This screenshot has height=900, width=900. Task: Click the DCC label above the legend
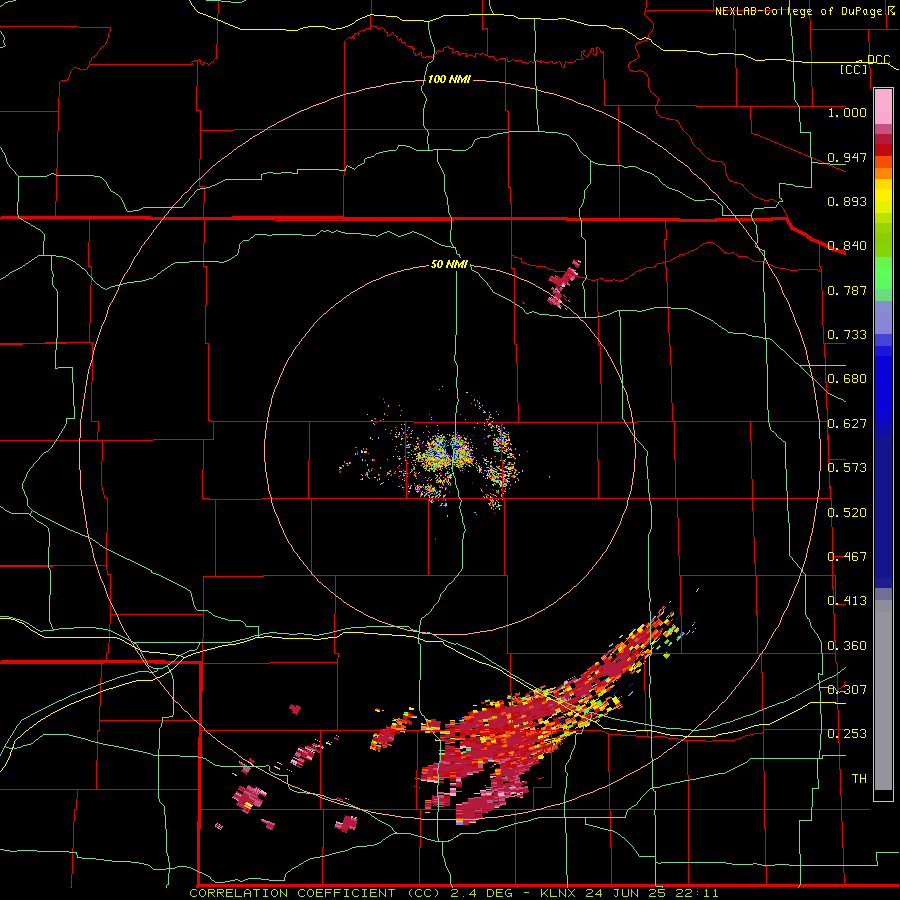(x=878, y=60)
